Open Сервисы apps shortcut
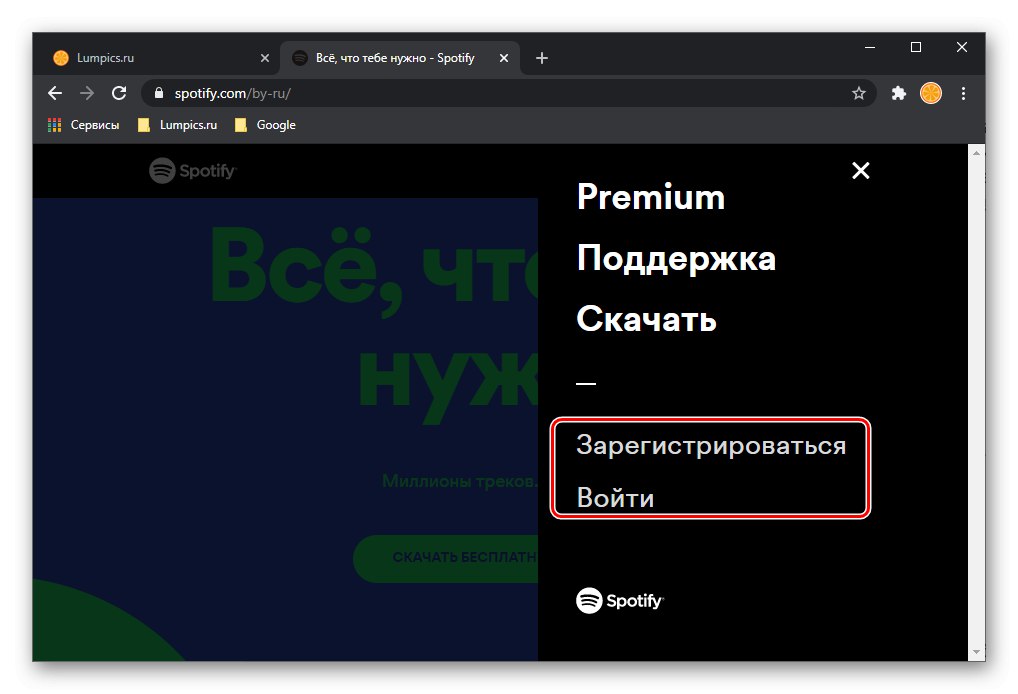Viewport: 1018px width, 694px height. [x=84, y=125]
